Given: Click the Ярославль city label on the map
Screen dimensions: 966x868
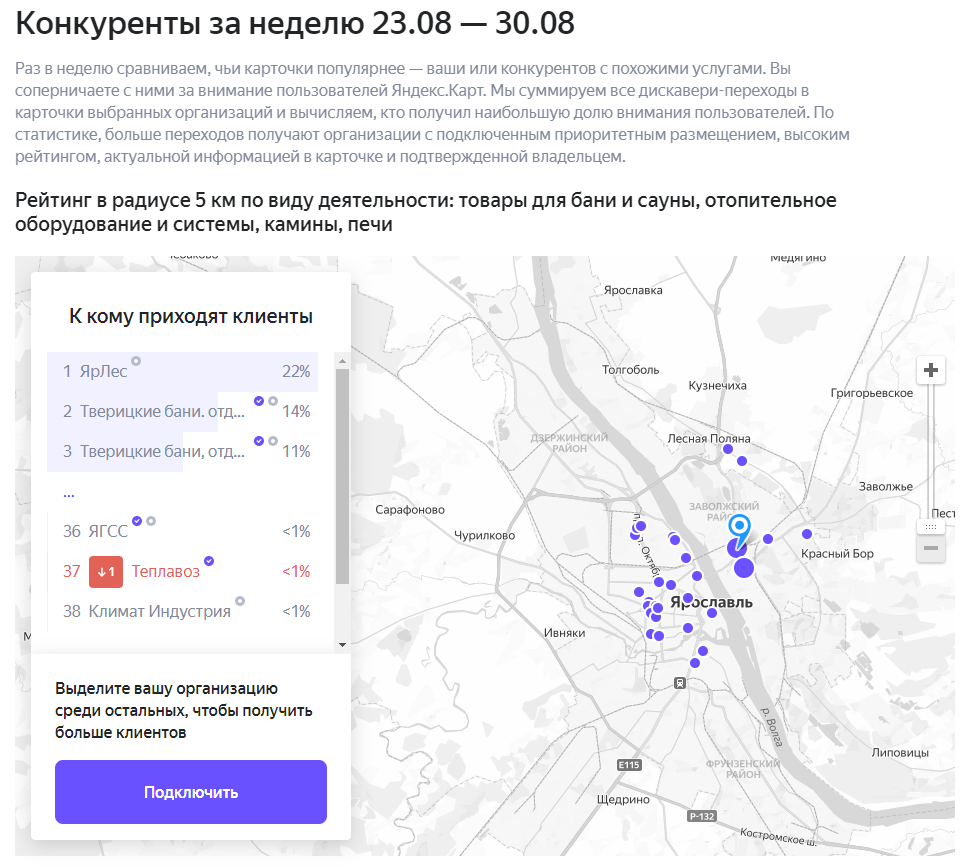Looking at the screenshot, I should click(x=712, y=602).
